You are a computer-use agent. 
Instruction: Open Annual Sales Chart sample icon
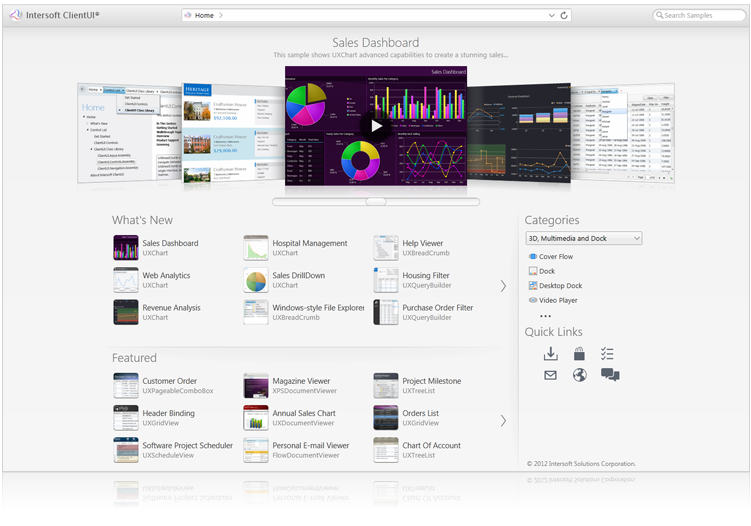256,418
